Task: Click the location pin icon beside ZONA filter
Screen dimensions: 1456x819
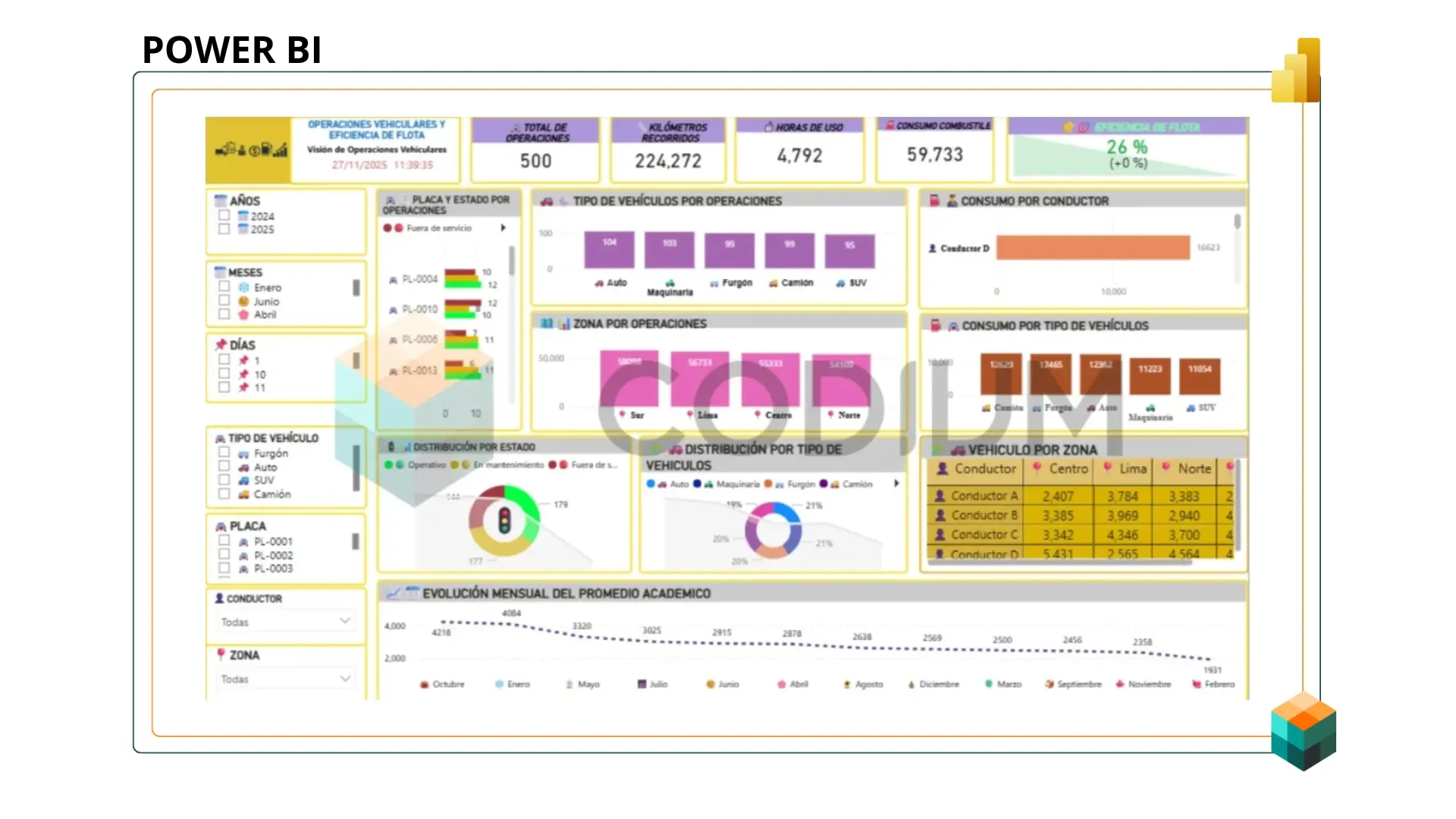Action: (x=221, y=654)
